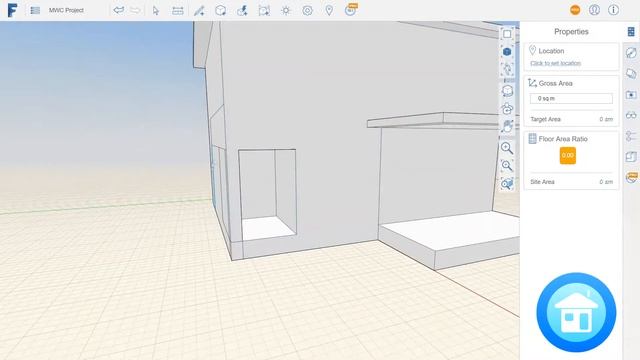The image size is (640, 360).
Task: Click the Gross Area input field
Action: coord(571,98)
